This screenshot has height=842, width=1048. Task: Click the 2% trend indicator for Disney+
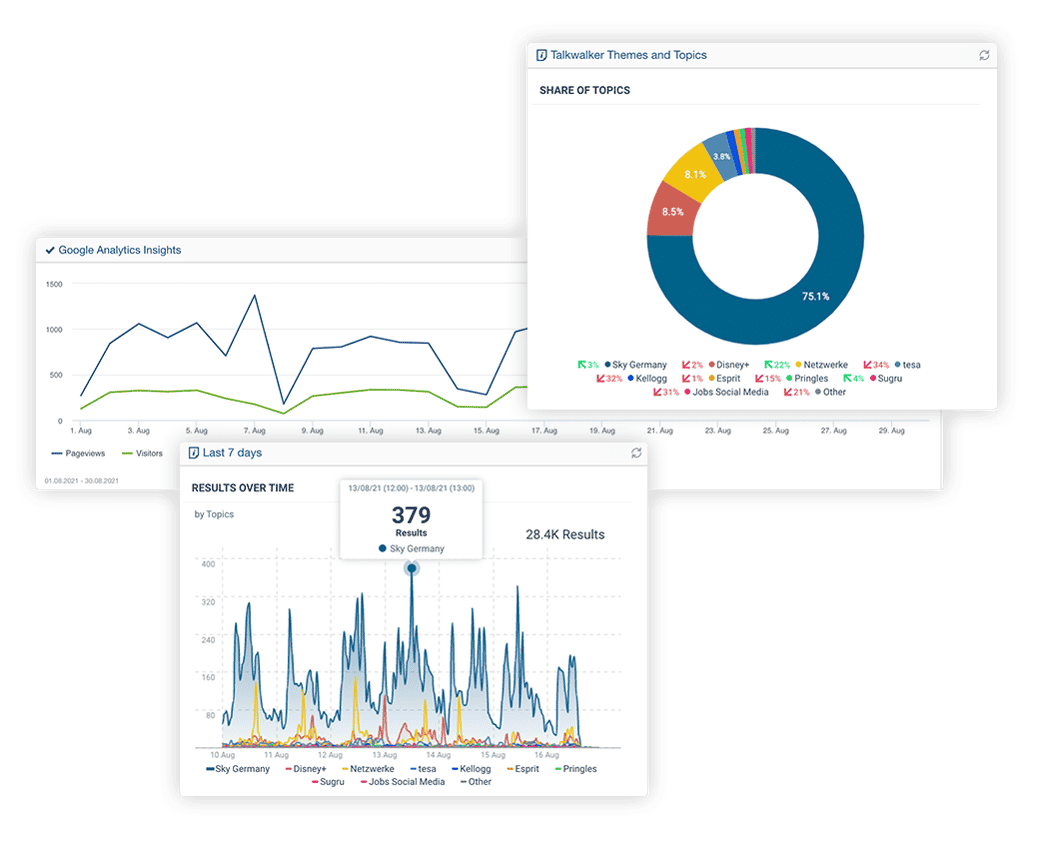pyautogui.click(x=692, y=365)
